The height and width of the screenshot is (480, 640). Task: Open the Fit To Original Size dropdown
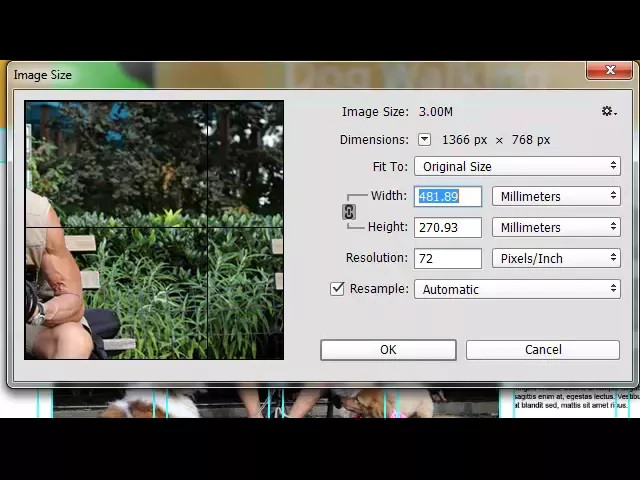coord(518,166)
